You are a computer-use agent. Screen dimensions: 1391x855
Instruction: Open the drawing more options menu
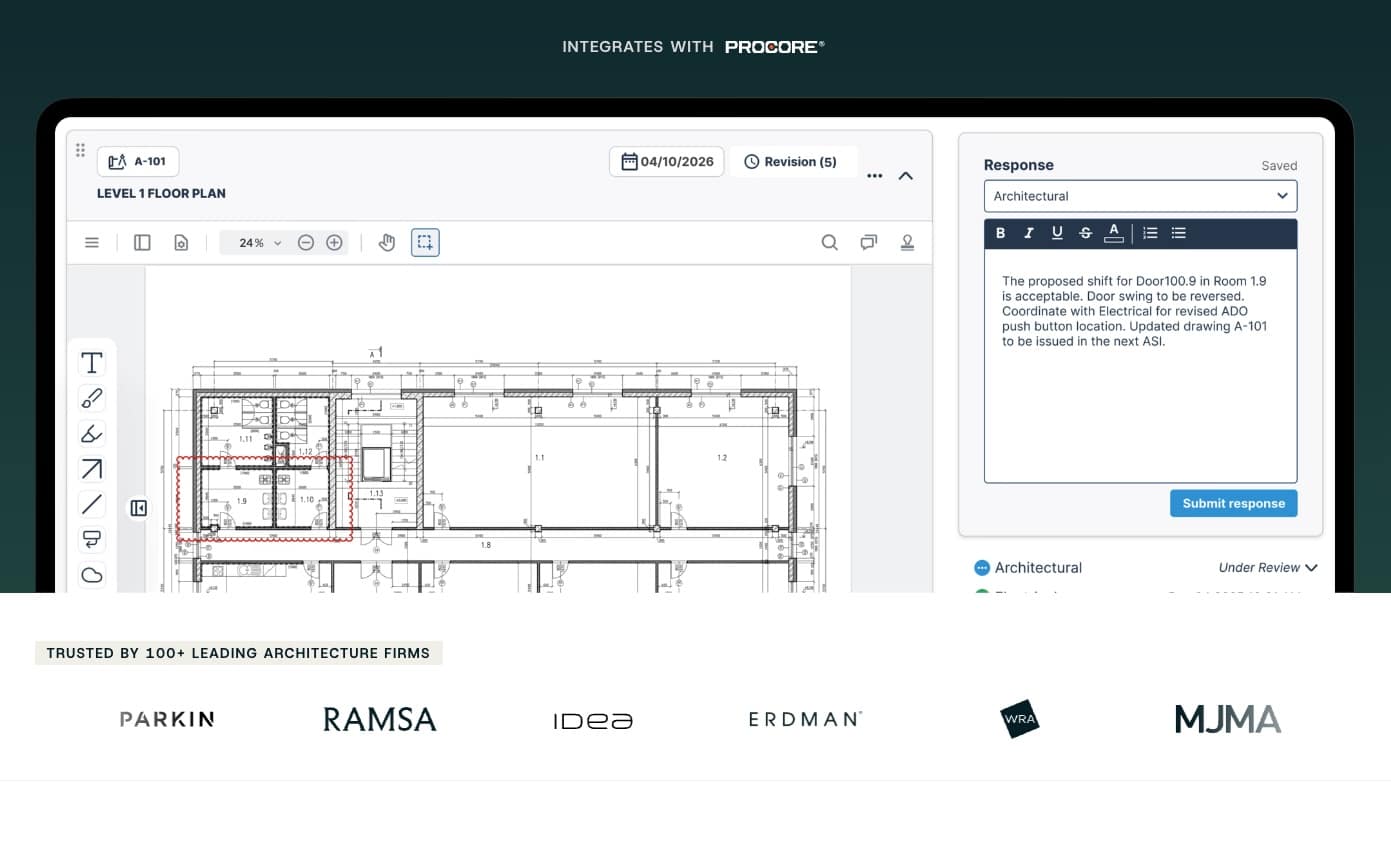[x=875, y=176]
